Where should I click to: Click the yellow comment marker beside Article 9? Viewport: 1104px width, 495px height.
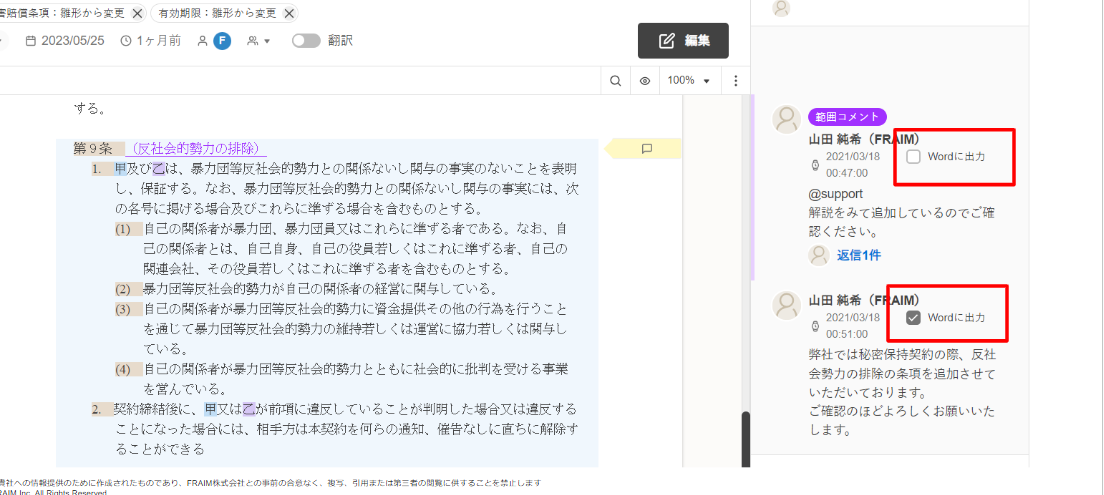646,149
